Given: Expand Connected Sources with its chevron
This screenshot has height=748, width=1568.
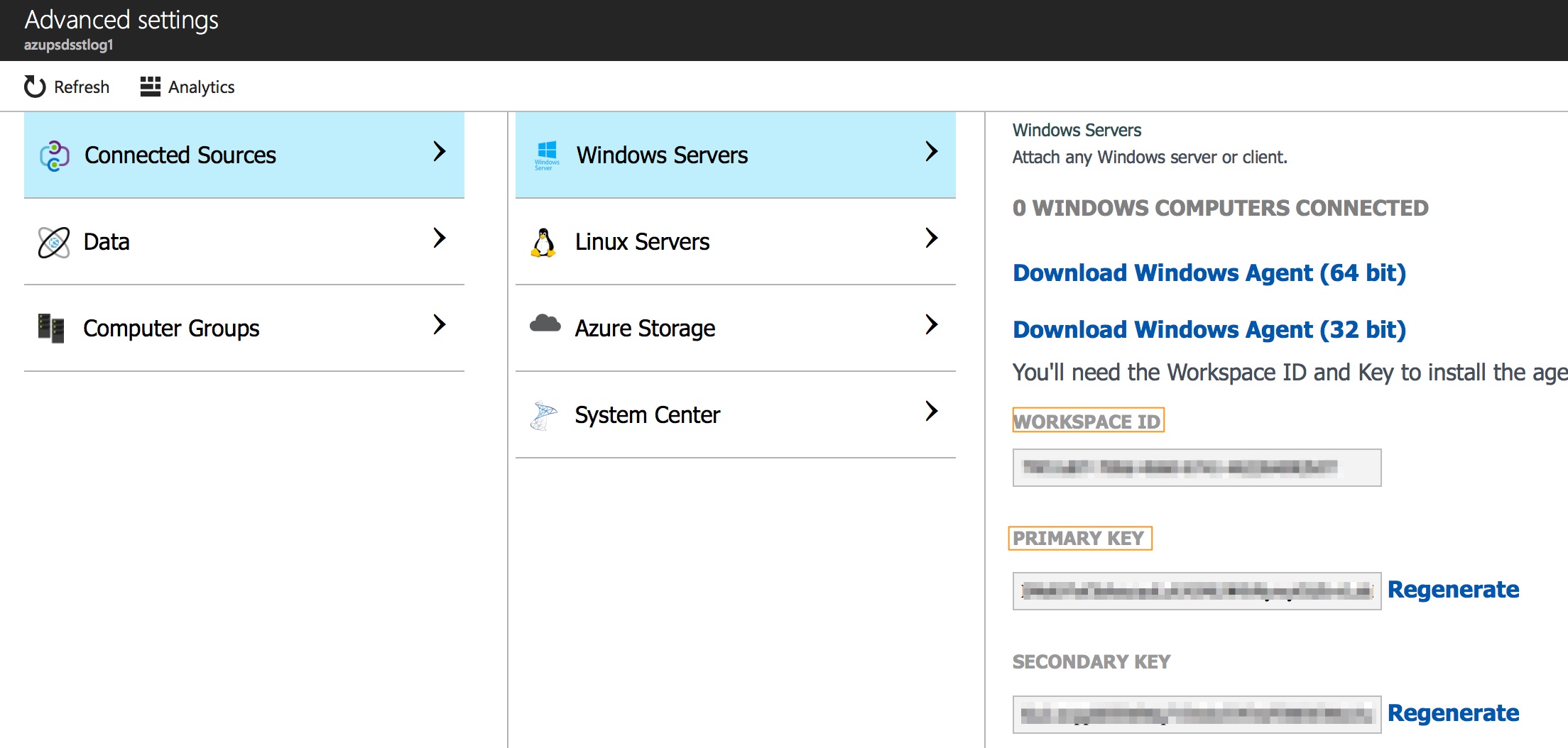Looking at the screenshot, I should (440, 151).
